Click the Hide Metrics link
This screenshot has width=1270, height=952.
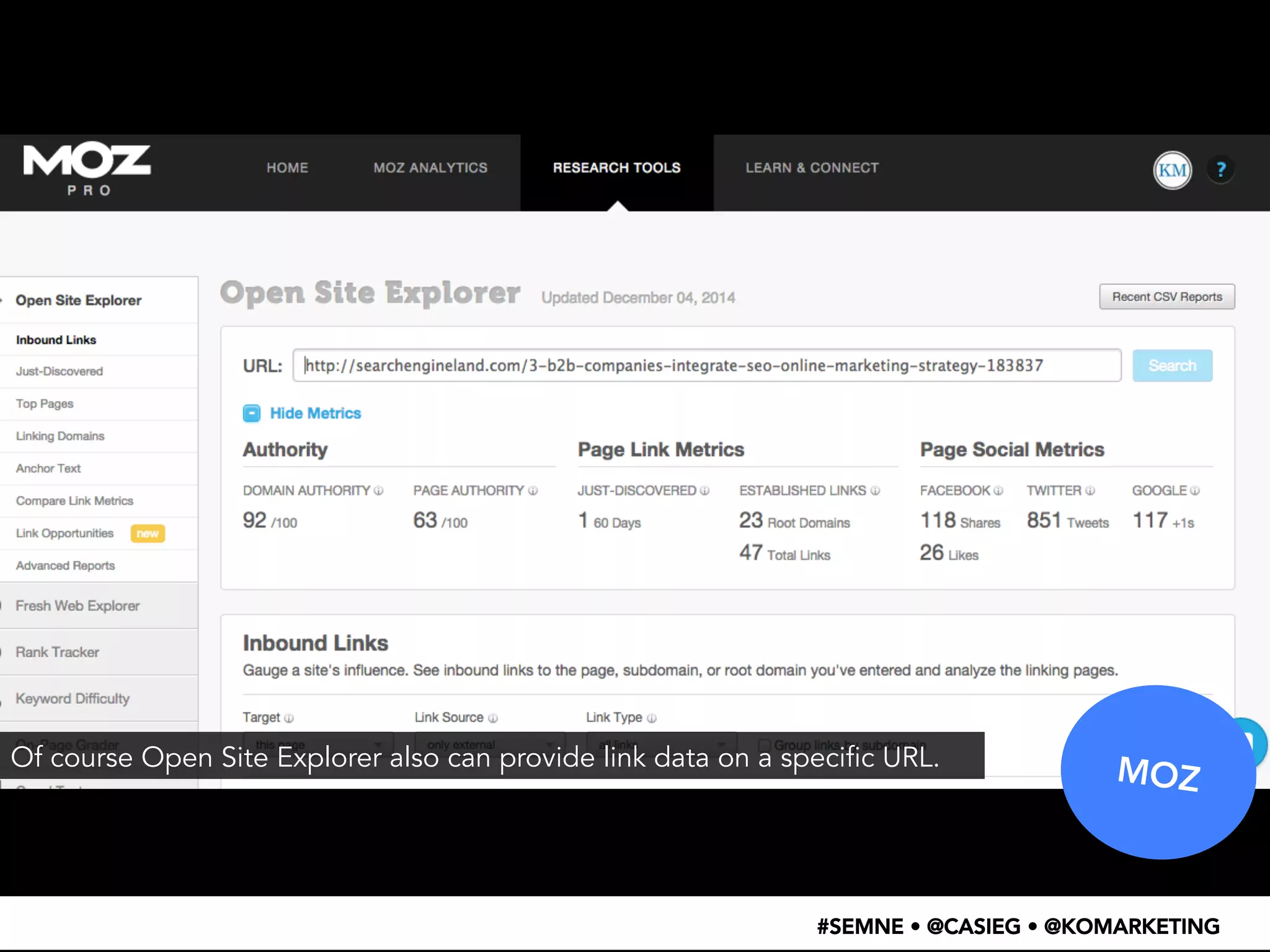click(x=315, y=413)
